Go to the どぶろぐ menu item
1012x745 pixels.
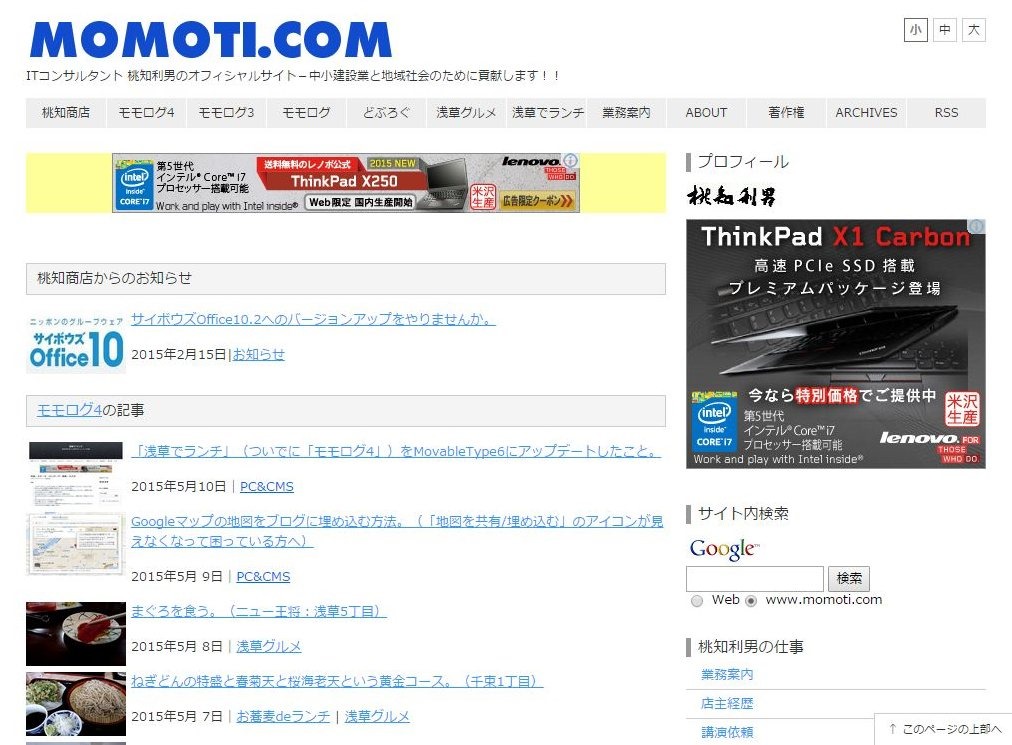pyautogui.click(x=386, y=113)
